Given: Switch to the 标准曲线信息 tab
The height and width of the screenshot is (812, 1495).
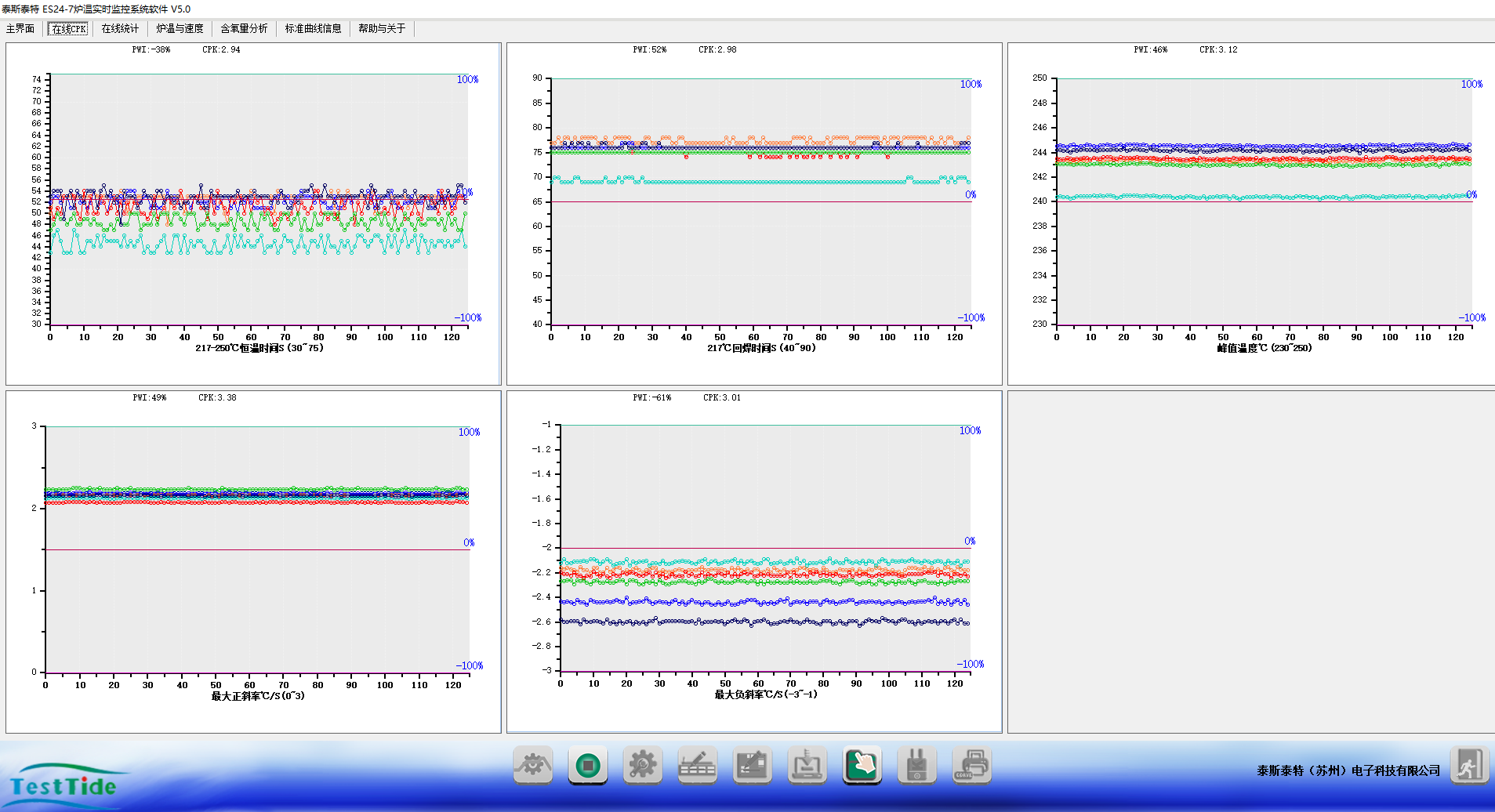Looking at the screenshot, I should click(313, 29).
